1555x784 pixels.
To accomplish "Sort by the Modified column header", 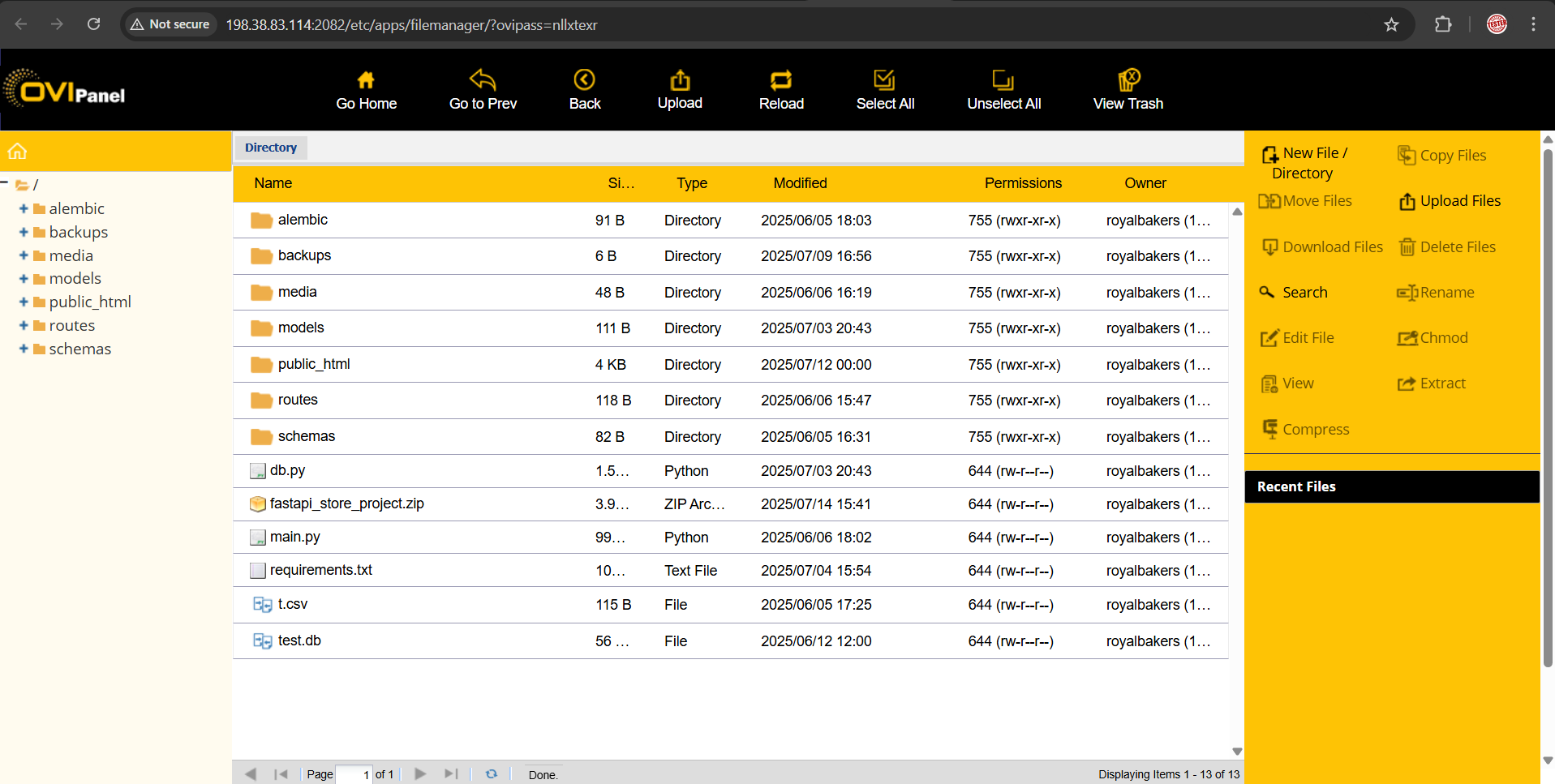I will [800, 183].
